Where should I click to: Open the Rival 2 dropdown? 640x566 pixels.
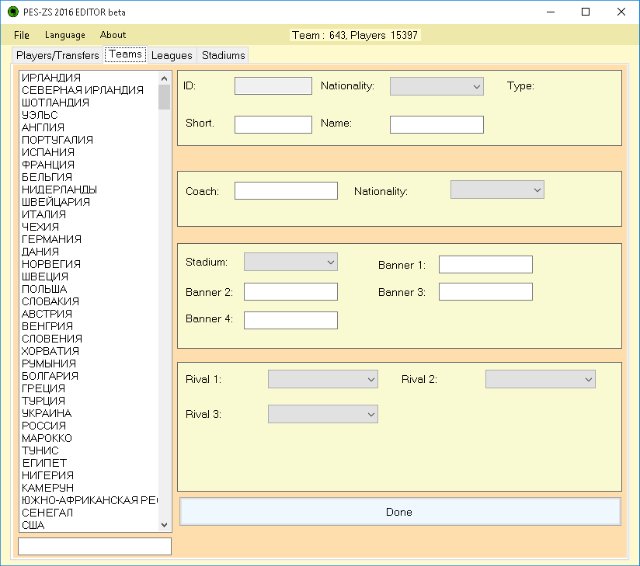point(540,379)
